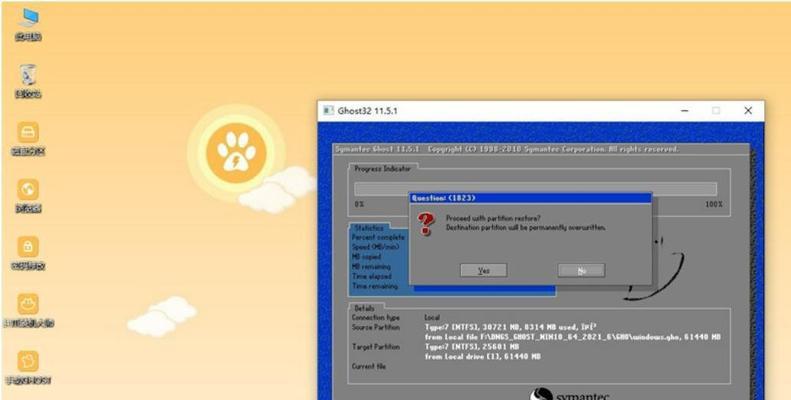Screen dimensions: 791x400
Task: Click the 'Percent complete' statistics row
Action: 378,237
